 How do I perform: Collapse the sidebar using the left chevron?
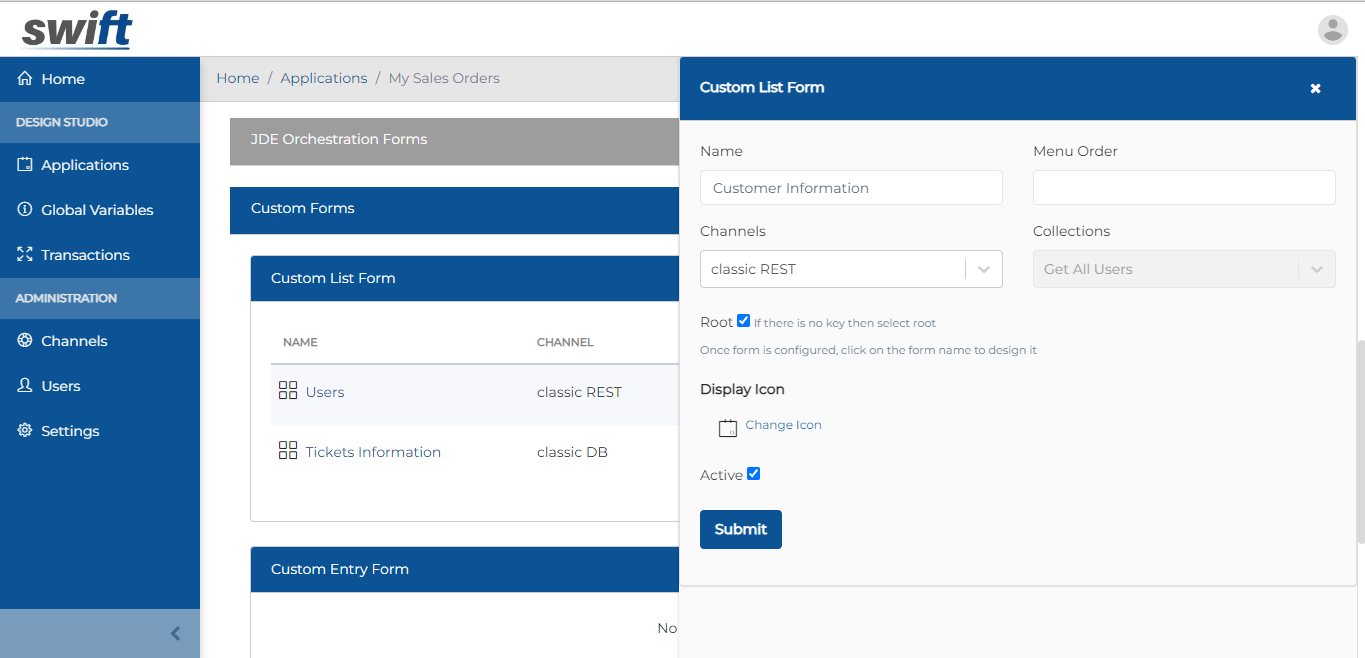176,633
